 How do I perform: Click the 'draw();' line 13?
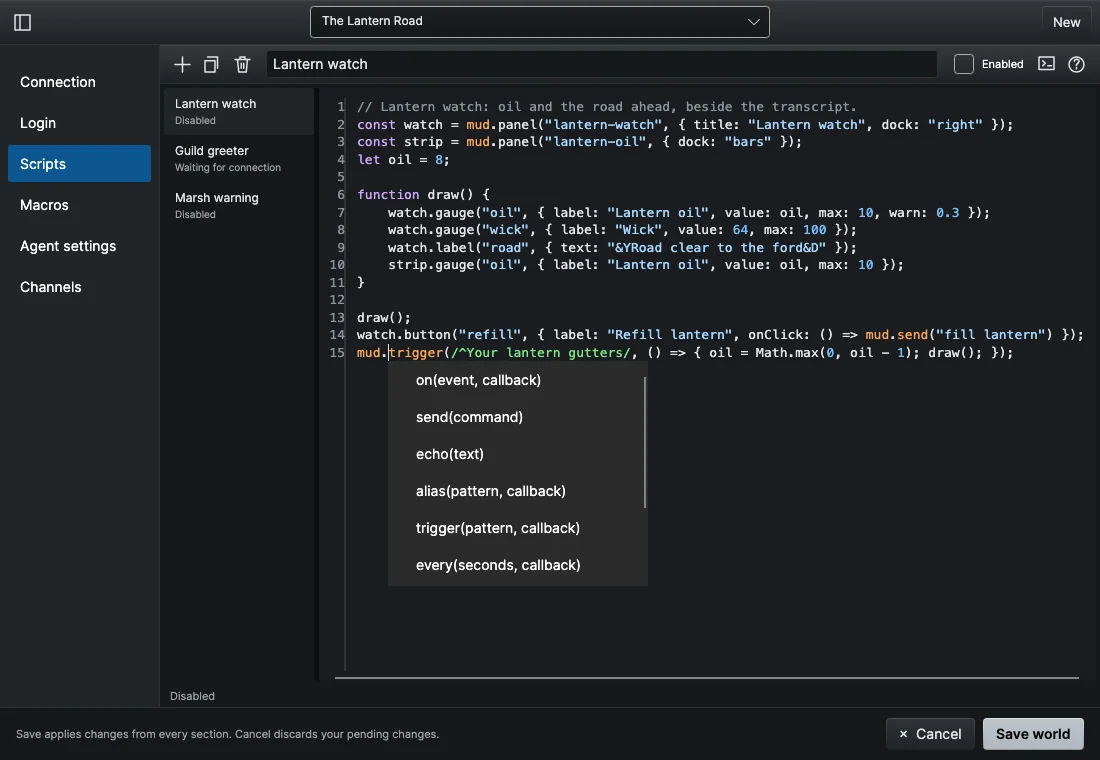click(383, 317)
